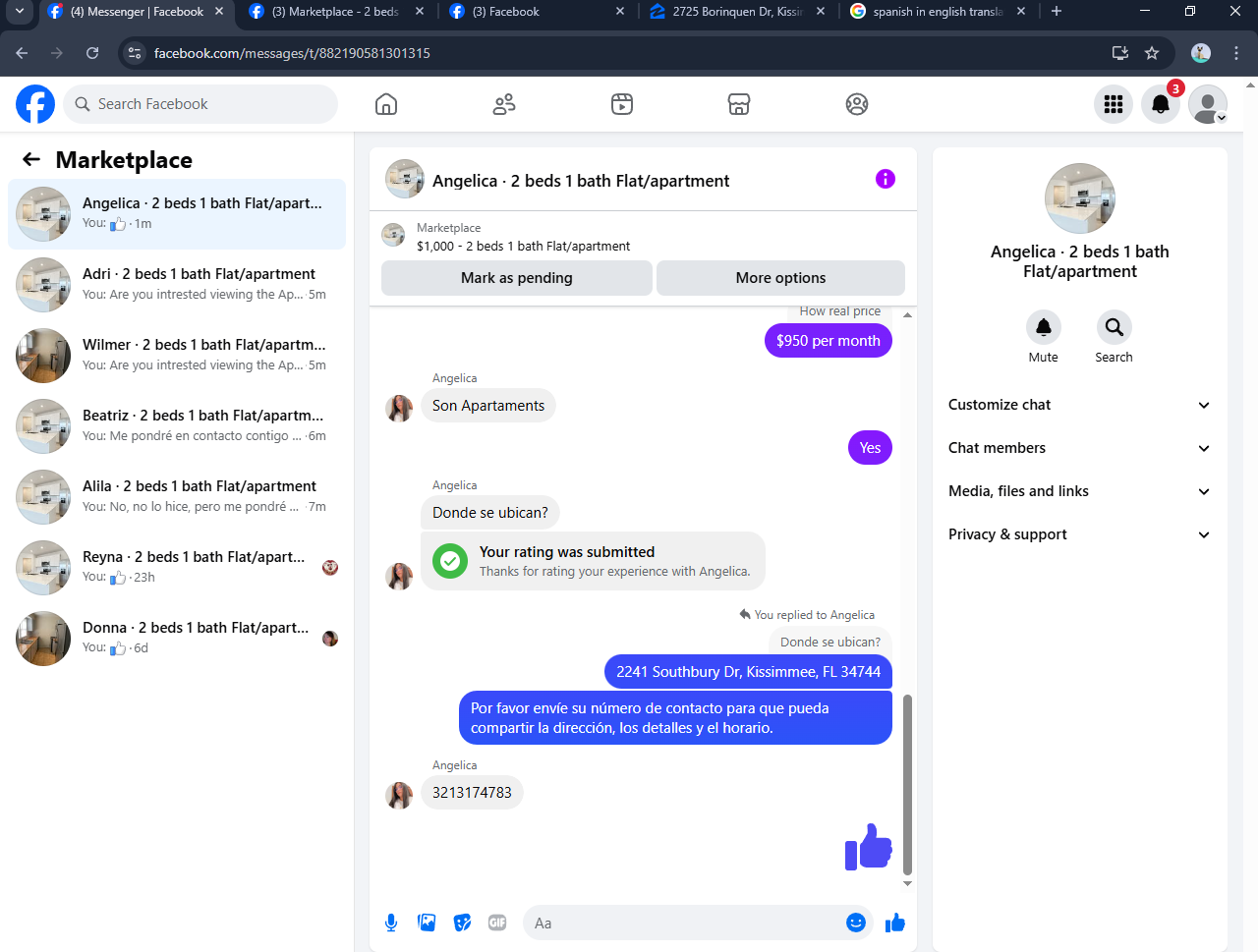Screen dimensions: 1258x952
Task: Click the browser back arrow
Action: tap(22, 53)
